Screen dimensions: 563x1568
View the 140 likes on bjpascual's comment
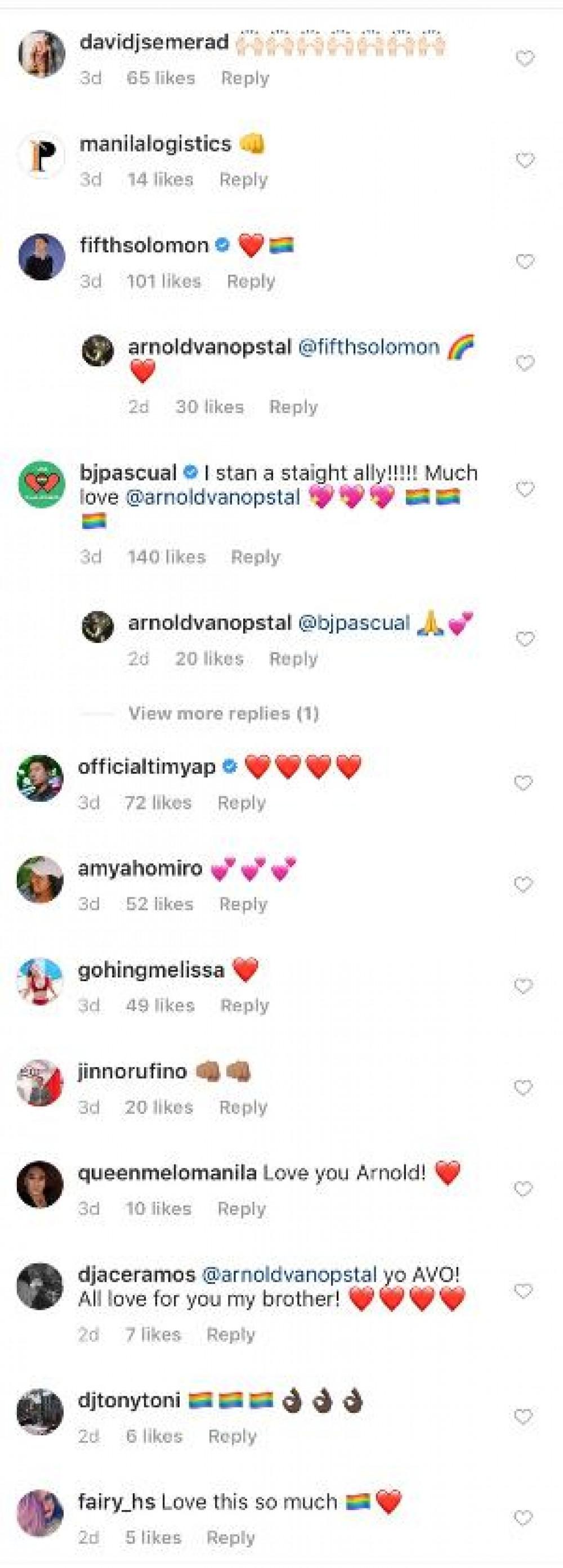click(167, 557)
